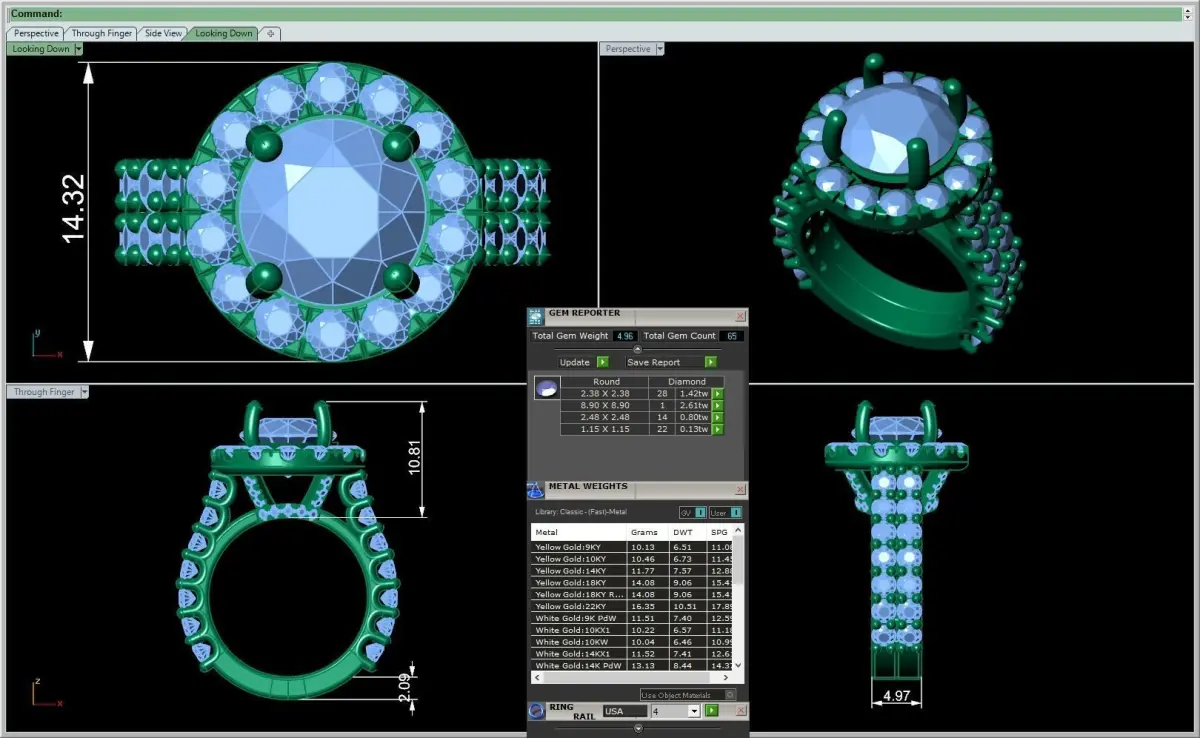Screen dimensions: 1200x738
Task: Click the USA ring standard field
Action: 624,711
